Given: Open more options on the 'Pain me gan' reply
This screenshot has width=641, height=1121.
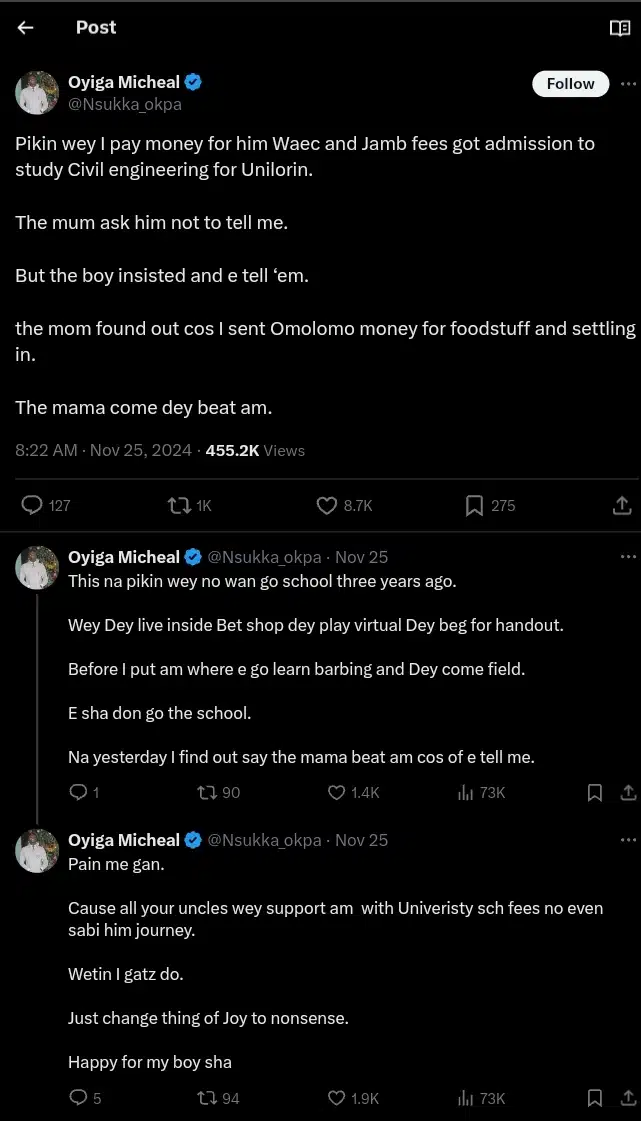Looking at the screenshot, I should [x=628, y=840].
